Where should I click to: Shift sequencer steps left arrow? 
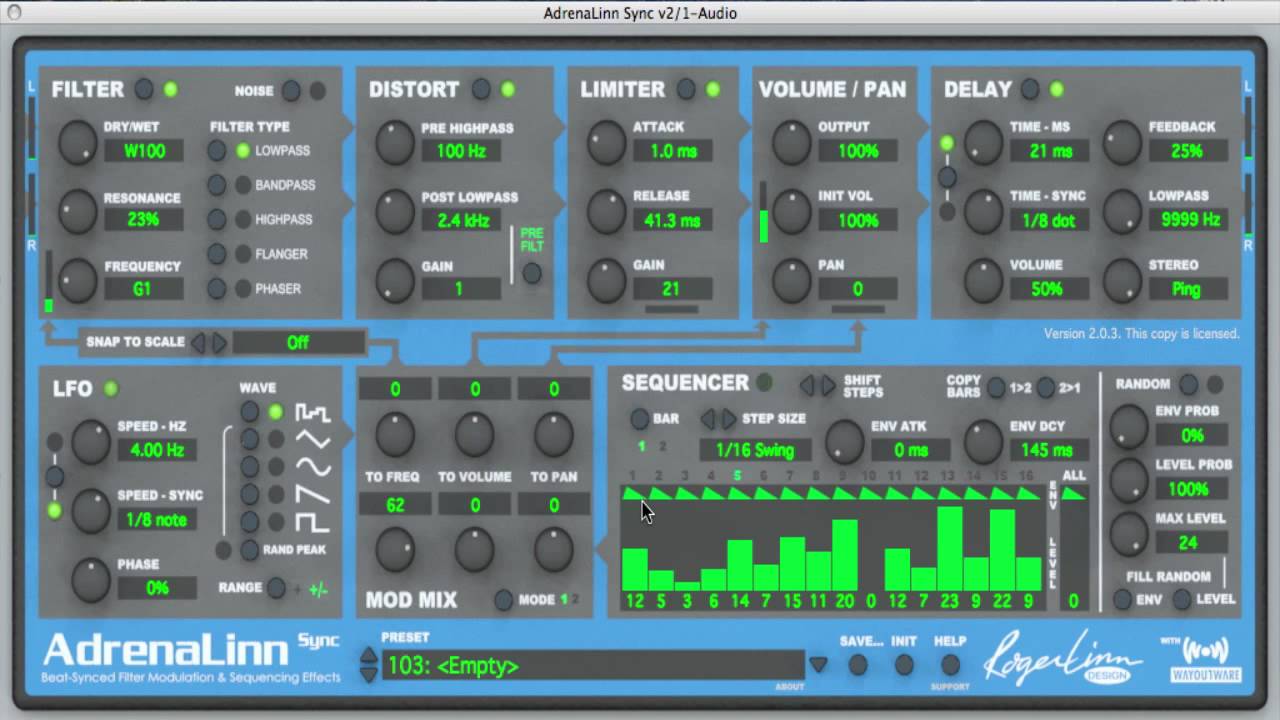[x=806, y=385]
